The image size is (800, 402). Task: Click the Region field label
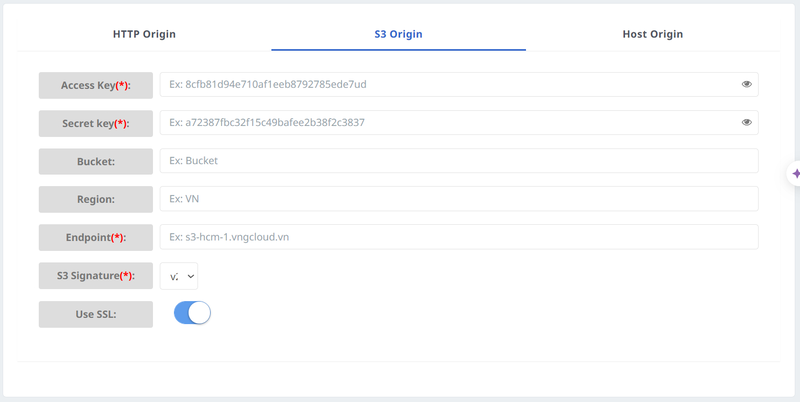[x=96, y=199]
